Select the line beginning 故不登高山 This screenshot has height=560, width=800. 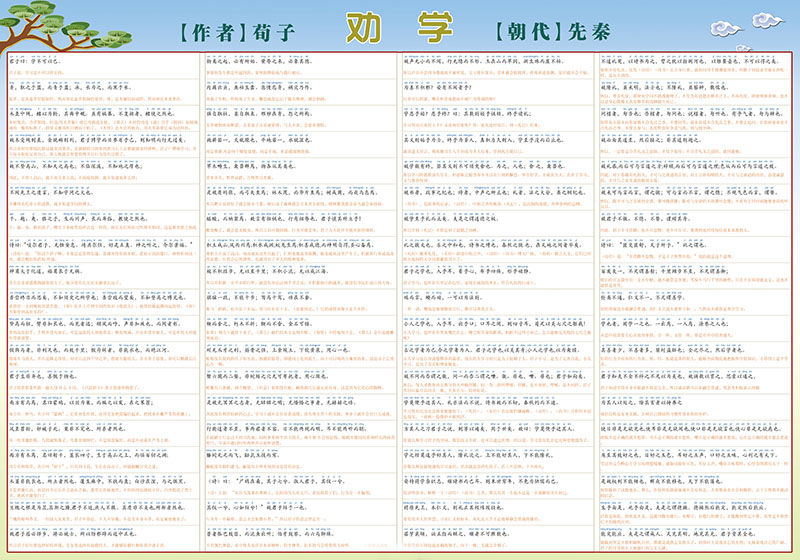[76, 166]
